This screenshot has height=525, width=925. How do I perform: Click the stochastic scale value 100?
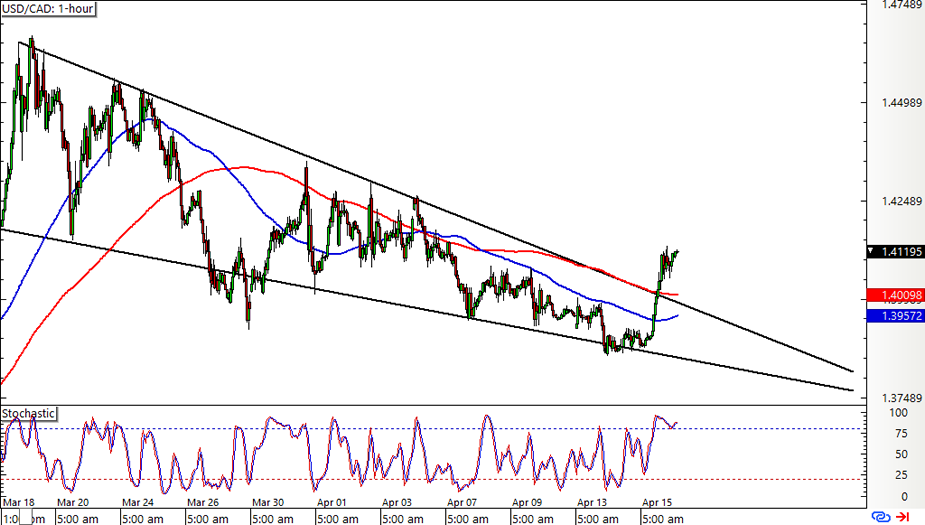coord(898,413)
